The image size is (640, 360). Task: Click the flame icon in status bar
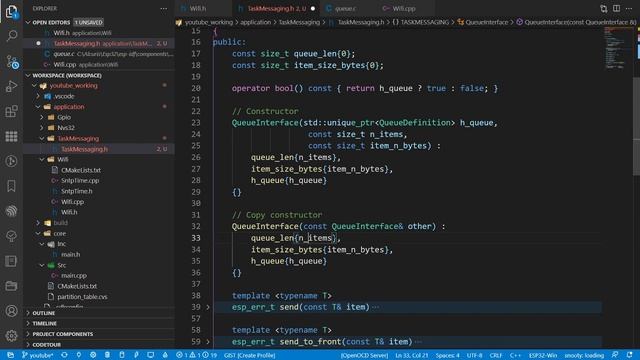tap(165, 355)
